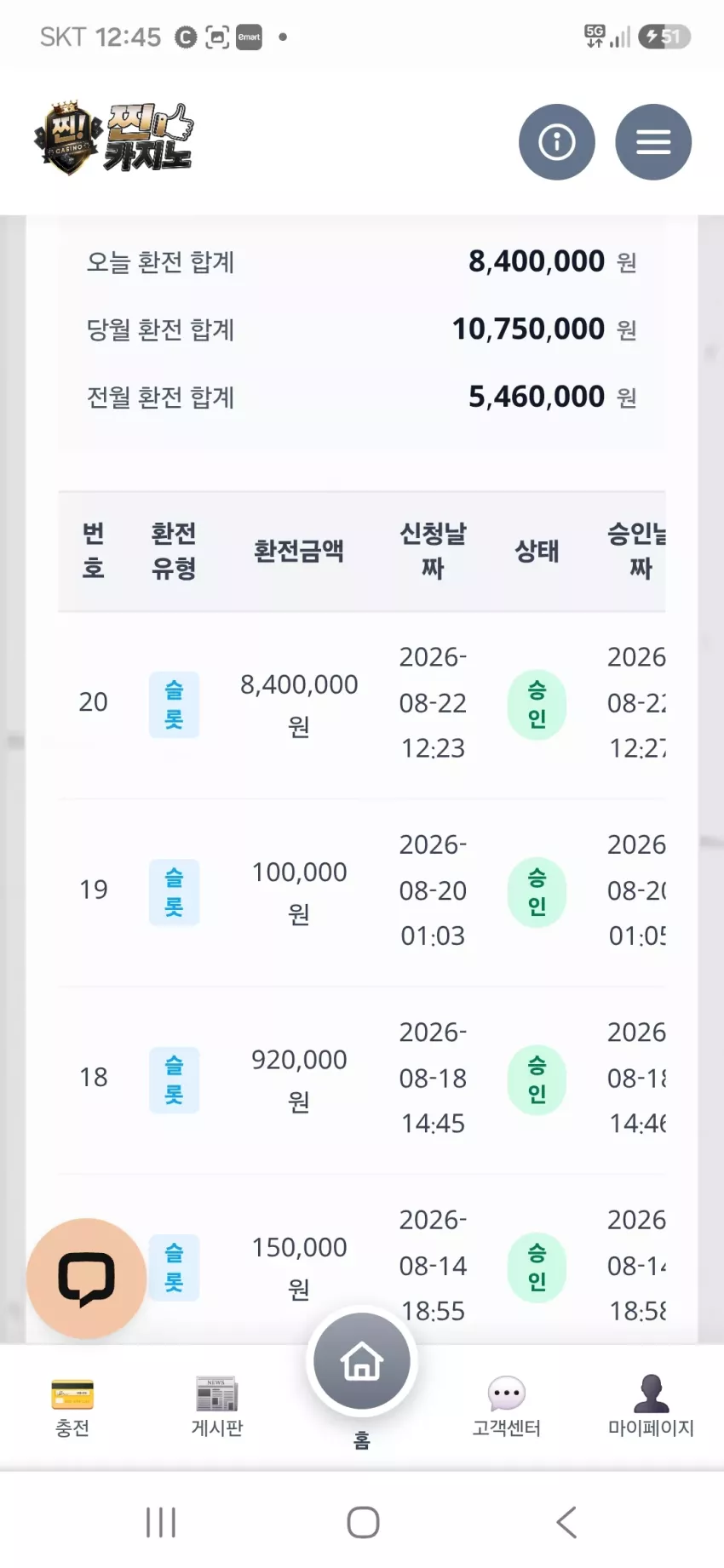Select the 8,400,000원 withdrawal row amount
Image resolution: width=724 pixels, height=1568 pixels.
pos(299,705)
